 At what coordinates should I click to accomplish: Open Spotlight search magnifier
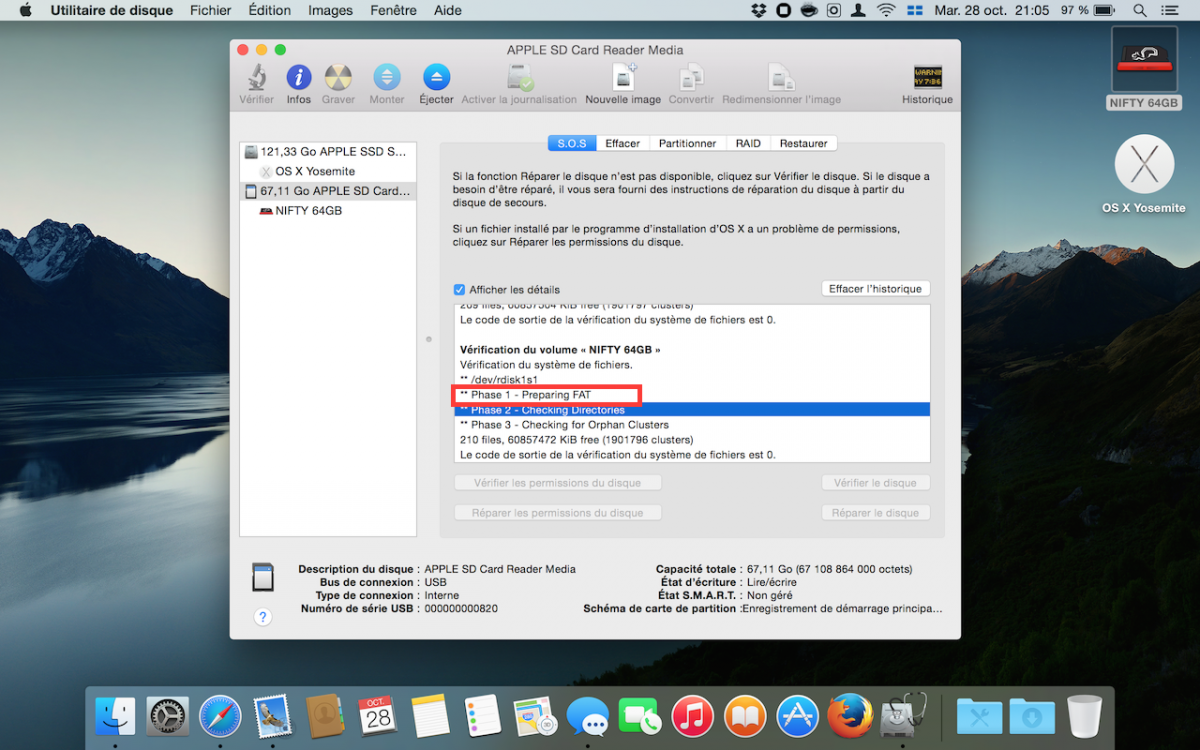point(1140,11)
